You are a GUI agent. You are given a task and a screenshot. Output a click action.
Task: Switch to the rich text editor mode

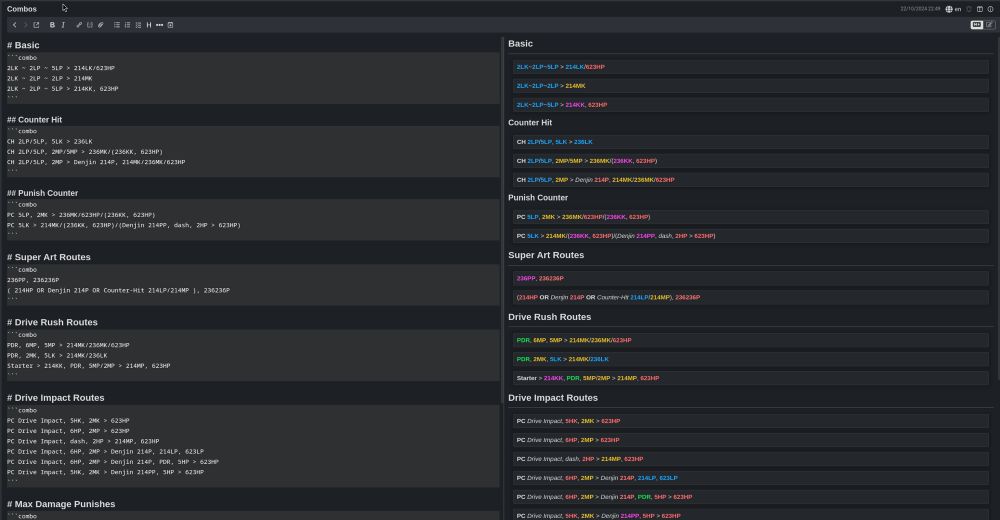pyautogui.click(x=990, y=25)
